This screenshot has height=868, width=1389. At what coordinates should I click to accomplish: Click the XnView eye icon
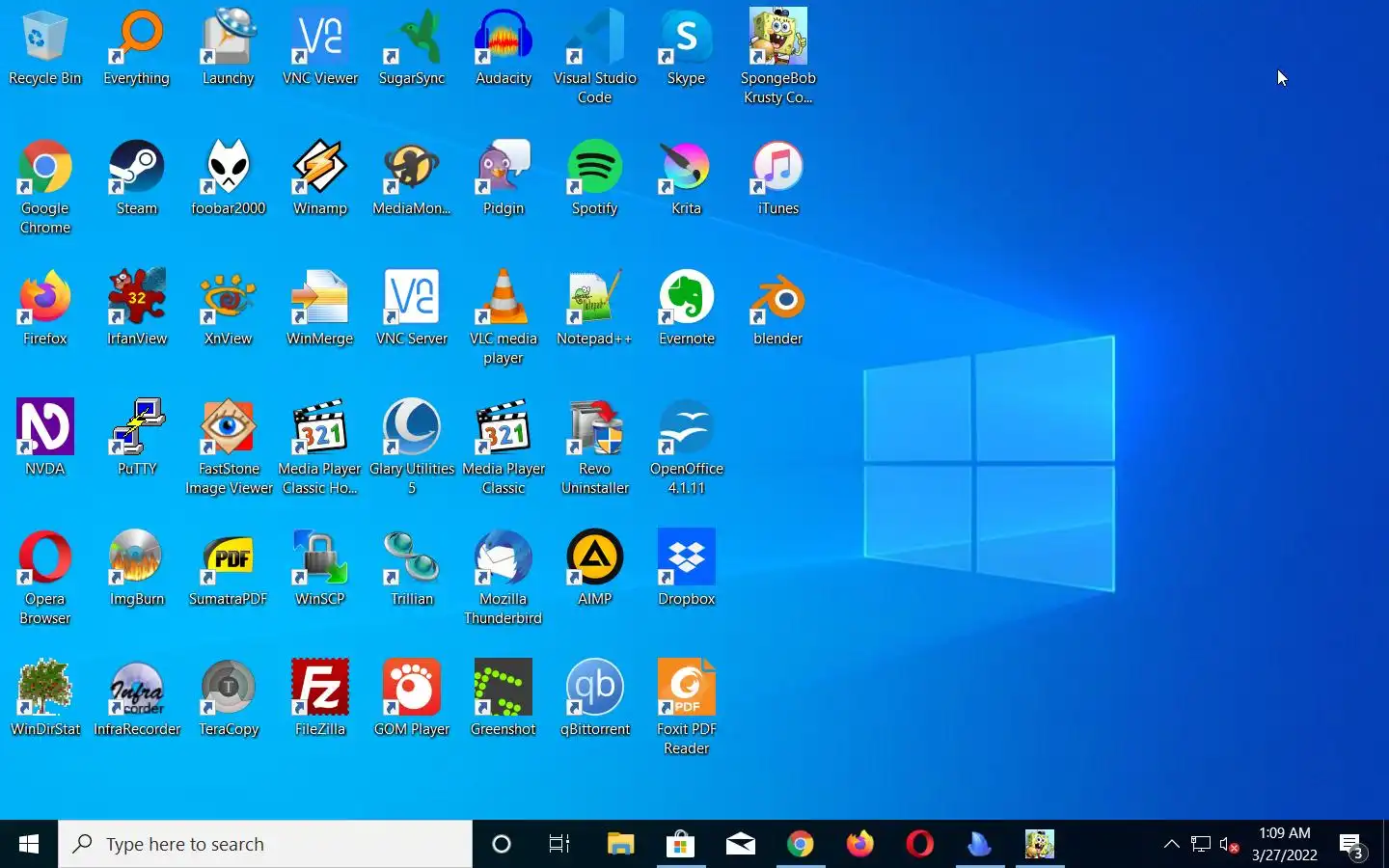tap(229, 296)
